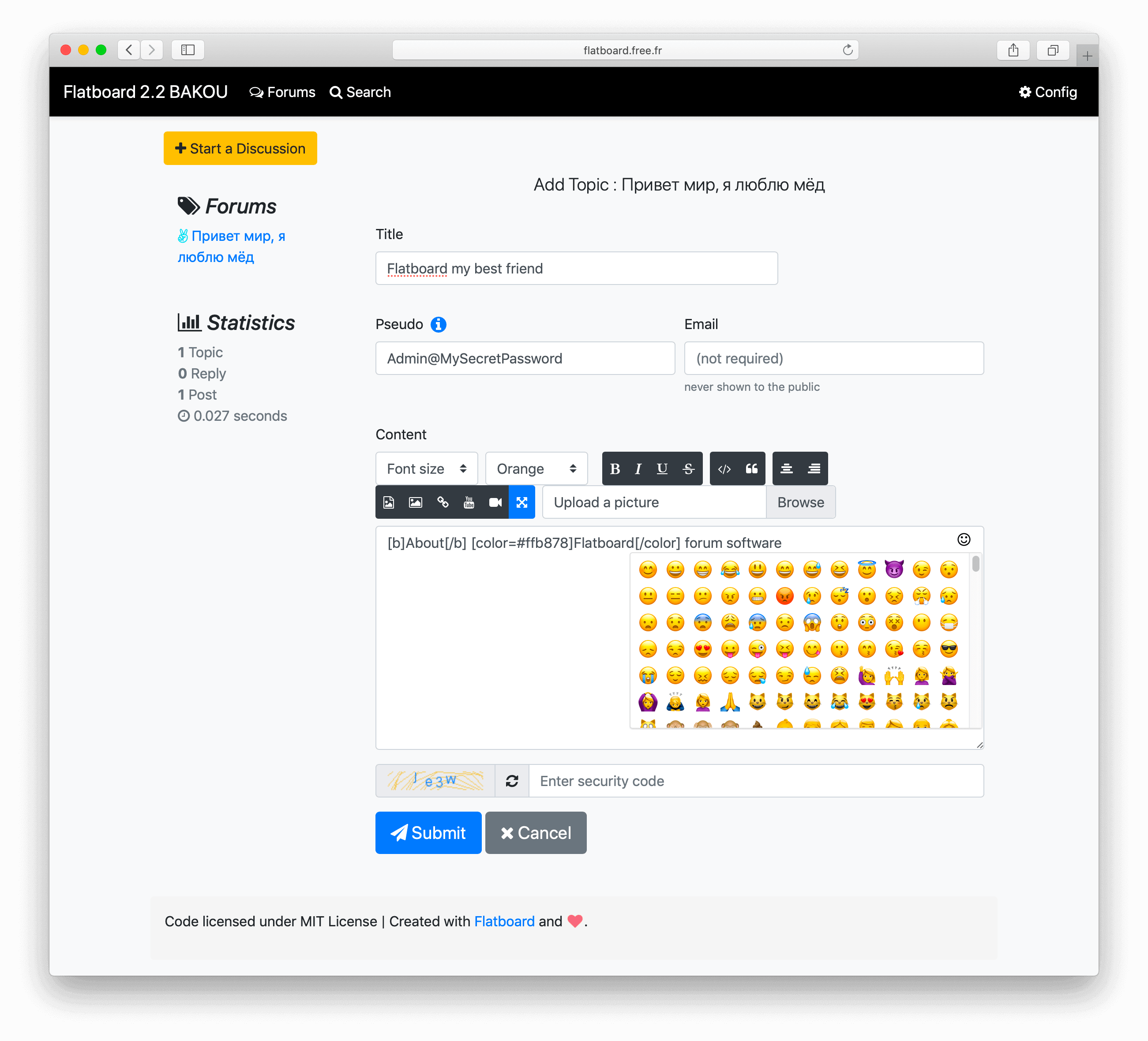Viewport: 1148px width, 1041px height.
Task: Click the blue Submit button
Action: point(428,833)
